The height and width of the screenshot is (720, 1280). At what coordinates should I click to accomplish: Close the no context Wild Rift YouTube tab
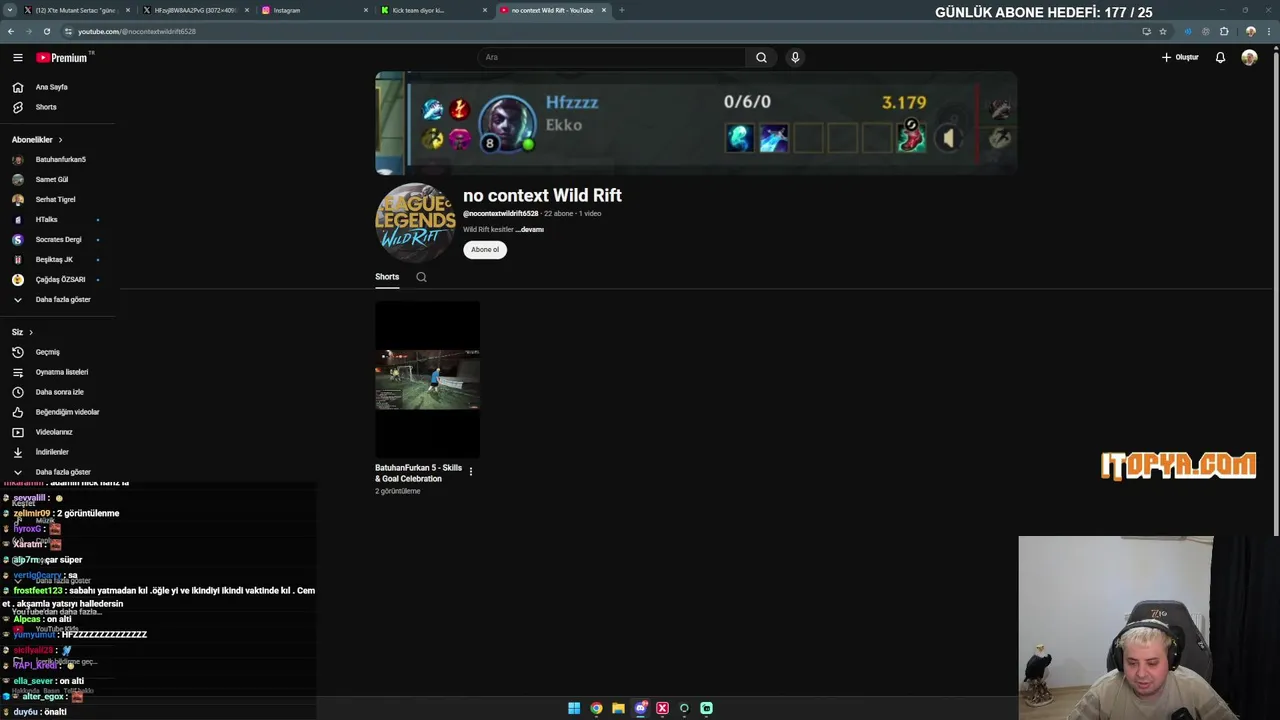pyautogui.click(x=604, y=10)
